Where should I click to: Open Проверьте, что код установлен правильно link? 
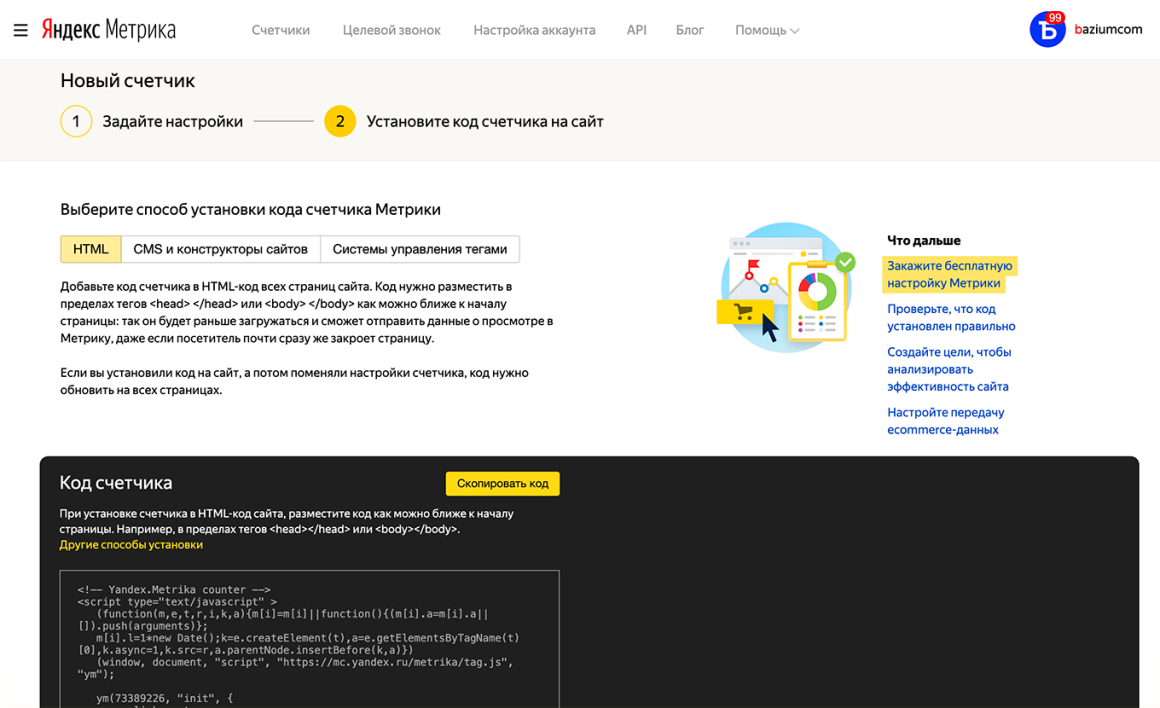point(951,317)
